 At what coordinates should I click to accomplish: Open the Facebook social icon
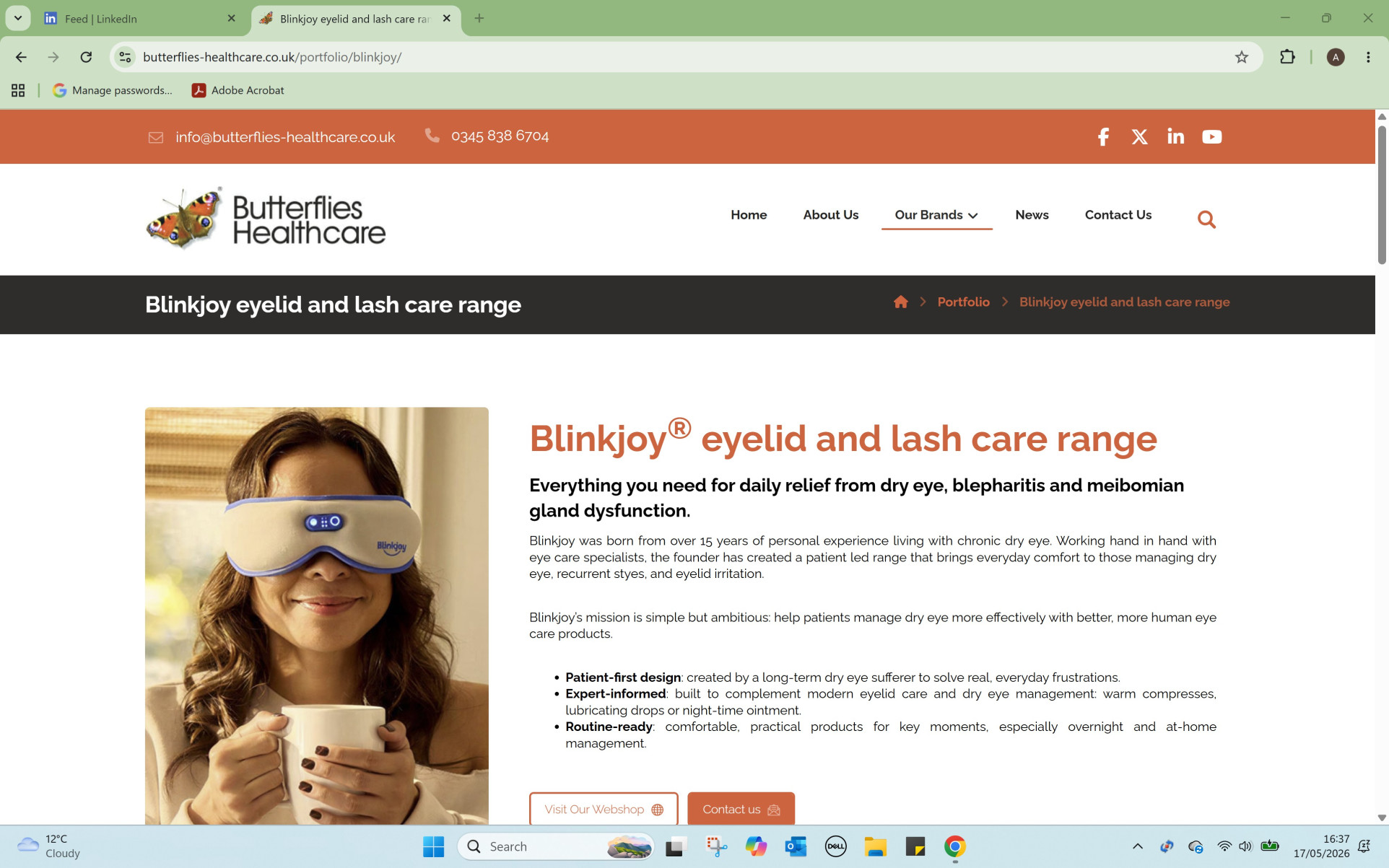(x=1103, y=137)
